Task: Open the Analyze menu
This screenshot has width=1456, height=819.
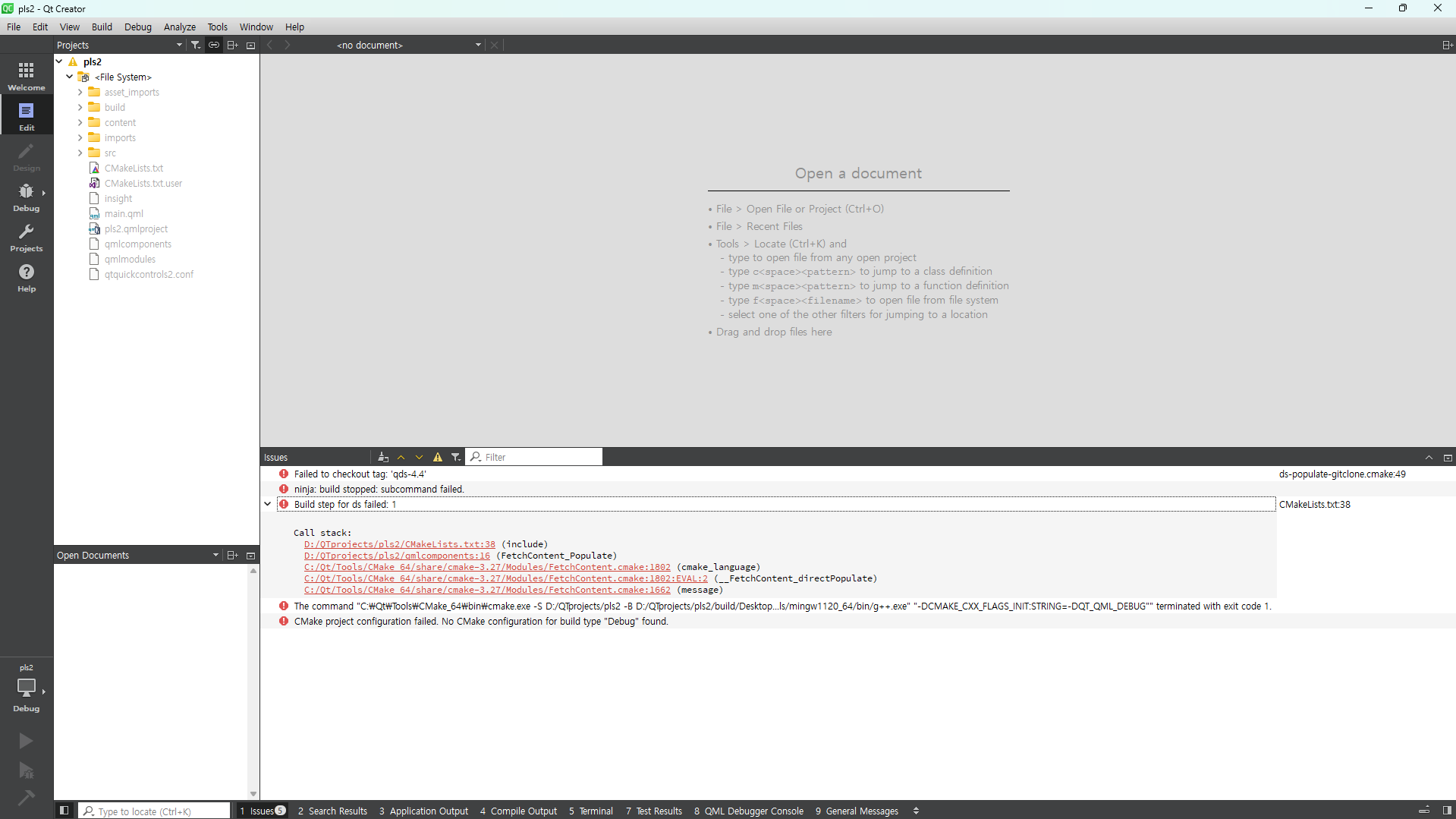Action: [x=180, y=27]
